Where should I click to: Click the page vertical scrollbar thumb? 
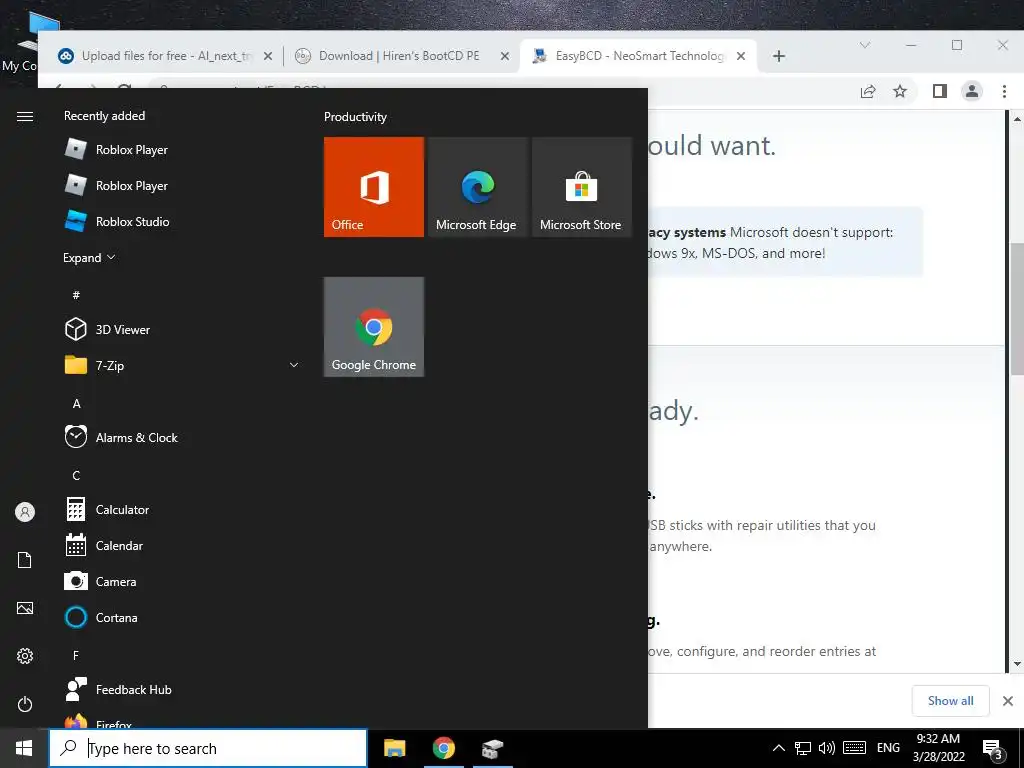(1017, 308)
